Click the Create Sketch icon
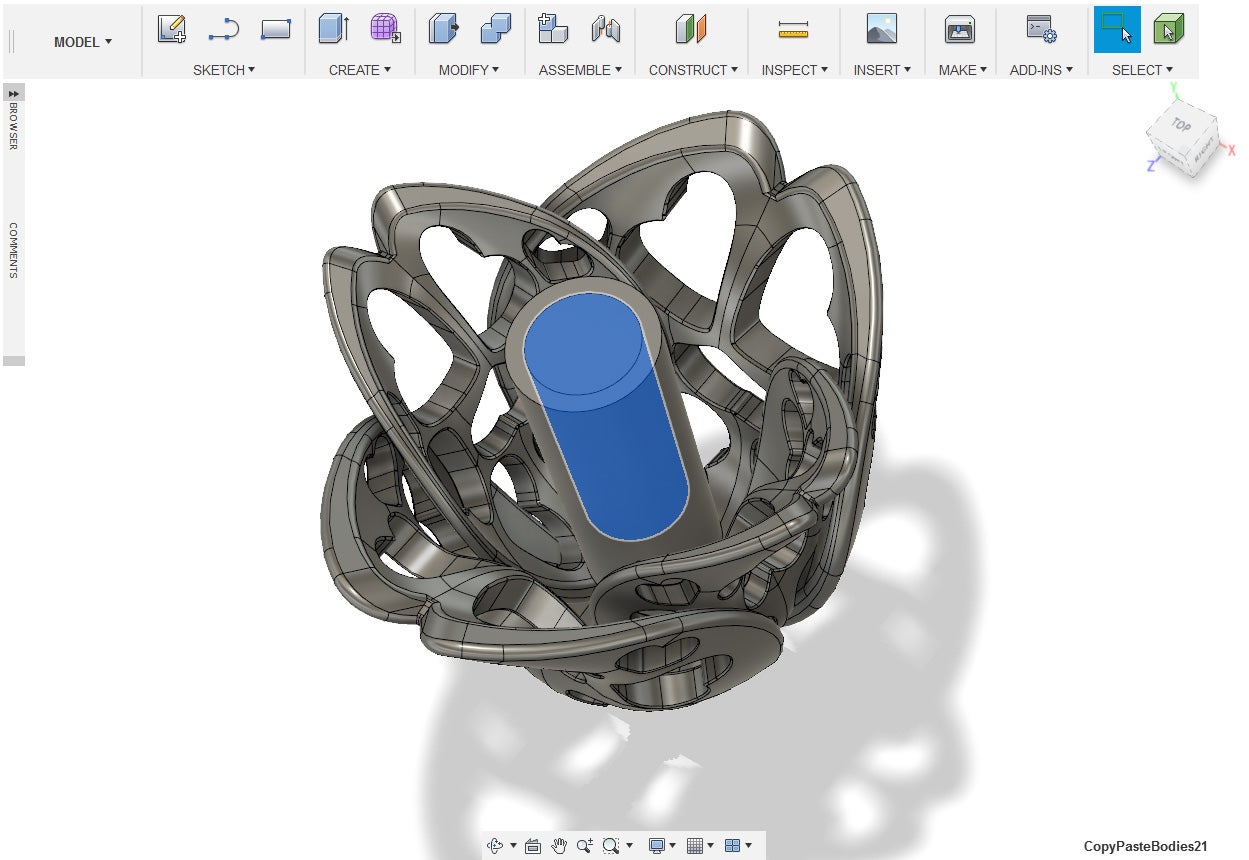This screenshot has height=860, width=1249. pos(172,30)
